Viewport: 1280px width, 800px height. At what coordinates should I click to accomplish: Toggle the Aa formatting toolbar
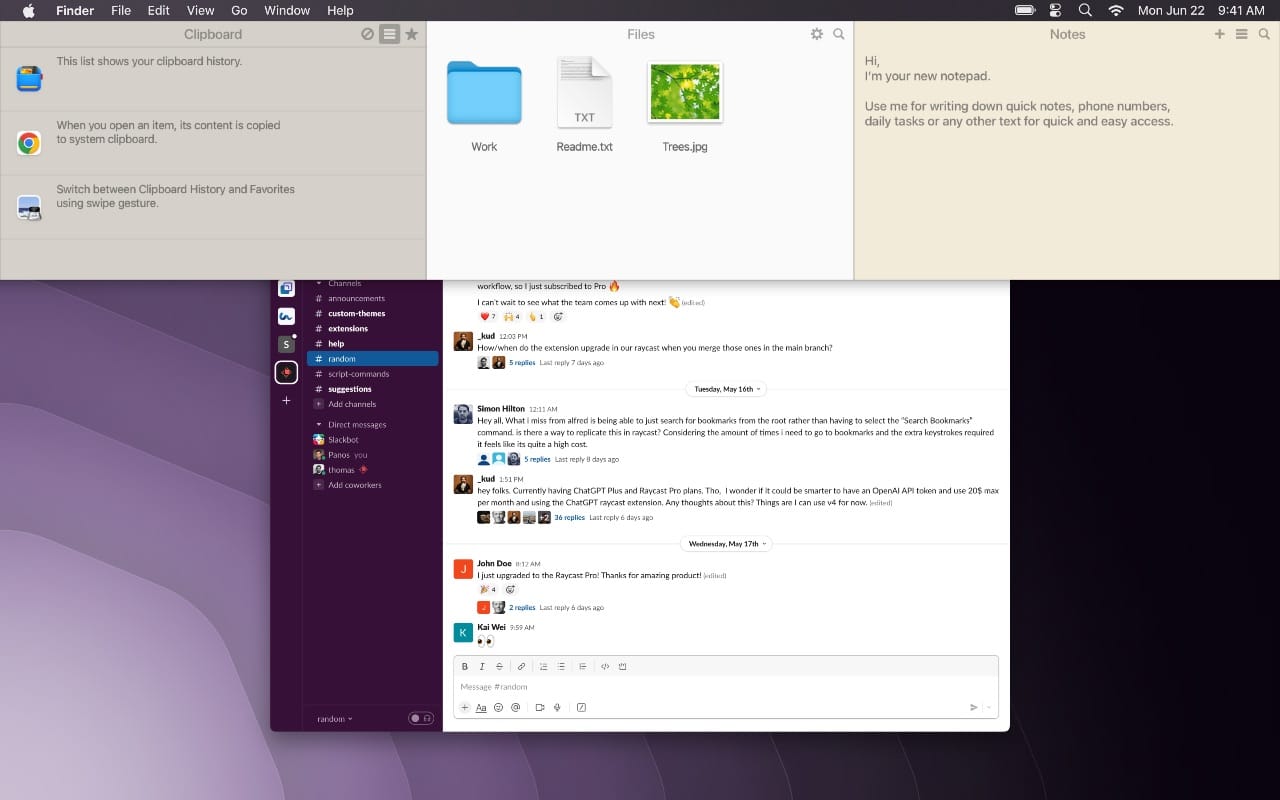point(481,707)
